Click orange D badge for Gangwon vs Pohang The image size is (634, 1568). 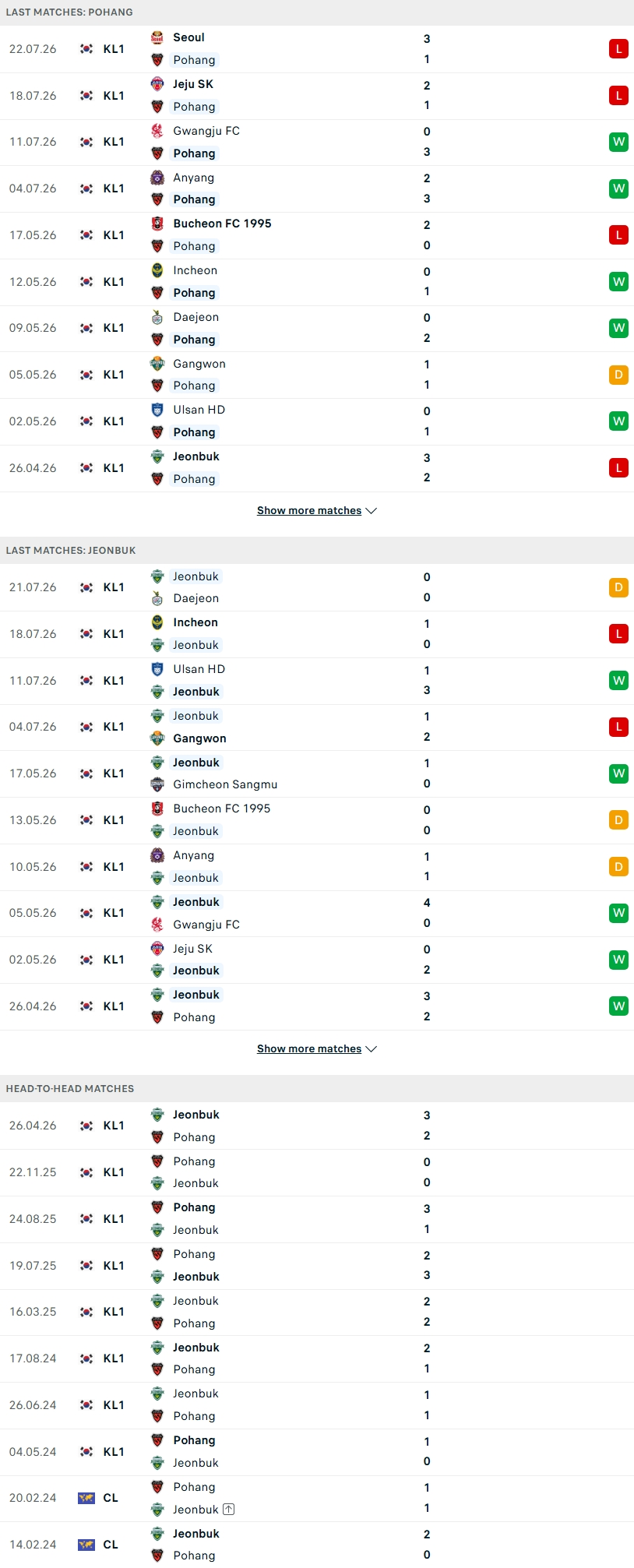[x=618, y=375]
